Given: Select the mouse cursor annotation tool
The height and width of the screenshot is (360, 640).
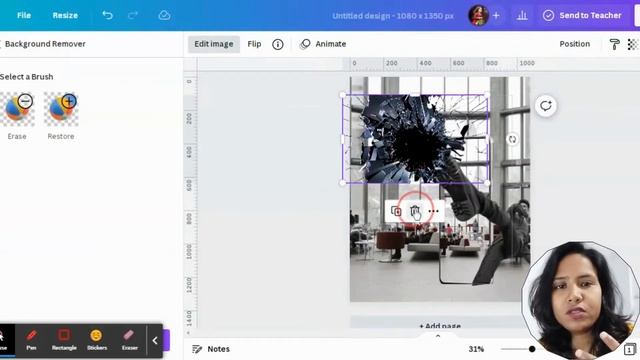Looking at the screenshot, I should [3, 340].
